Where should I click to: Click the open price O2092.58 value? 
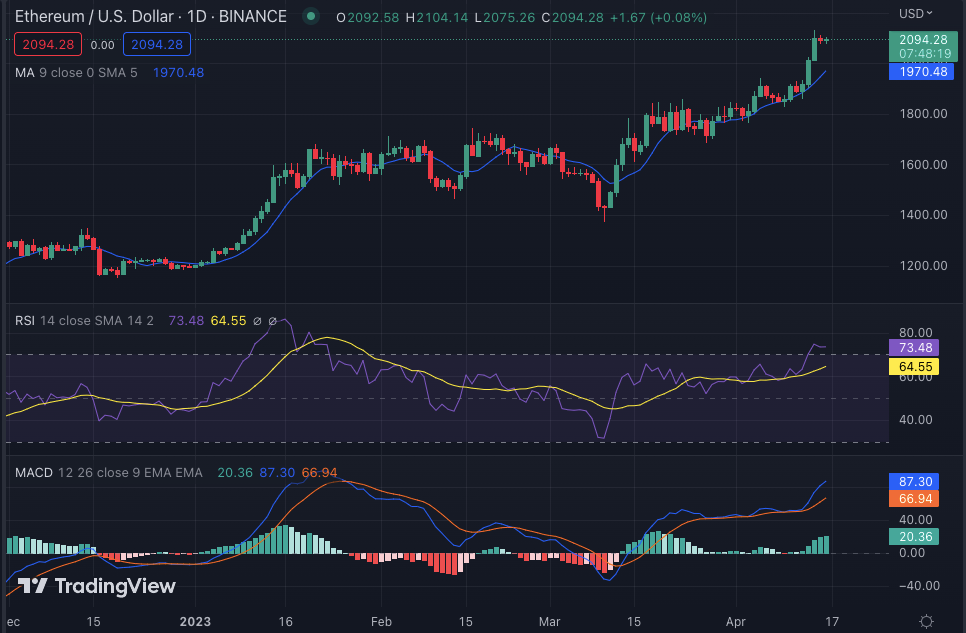368,17
